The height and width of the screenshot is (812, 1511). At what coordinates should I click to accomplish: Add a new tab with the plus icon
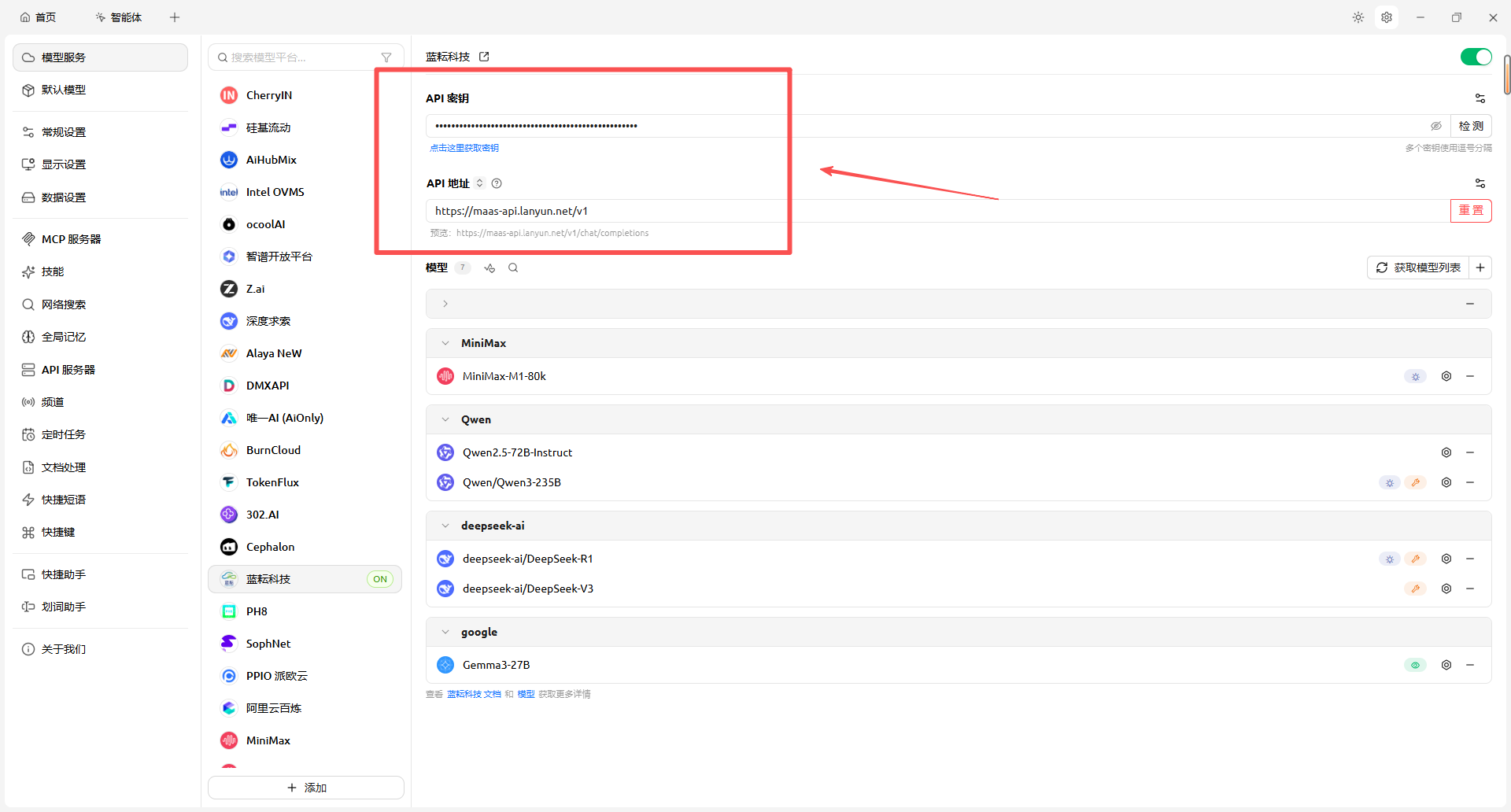point(175,17)
